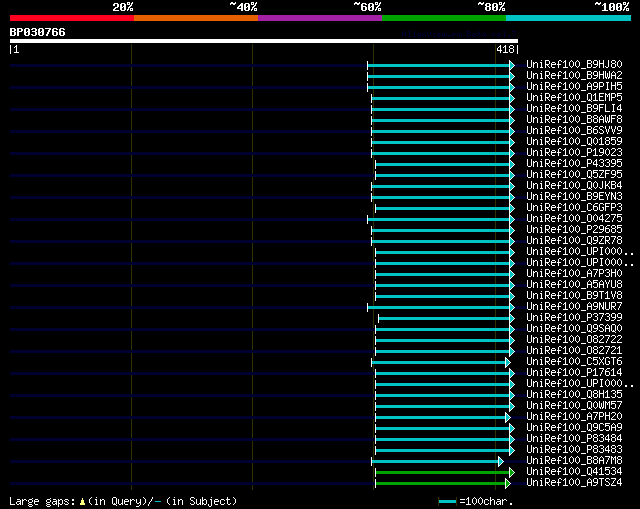Click the UniRef100_Q9C5A9 entry

pyautogui.click(x=574, y=428)
